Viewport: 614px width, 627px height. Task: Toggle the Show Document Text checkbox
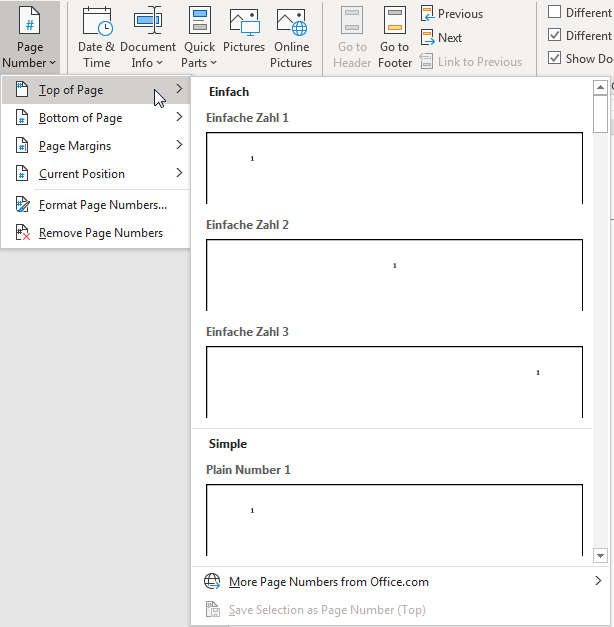(x=555, y=58)
